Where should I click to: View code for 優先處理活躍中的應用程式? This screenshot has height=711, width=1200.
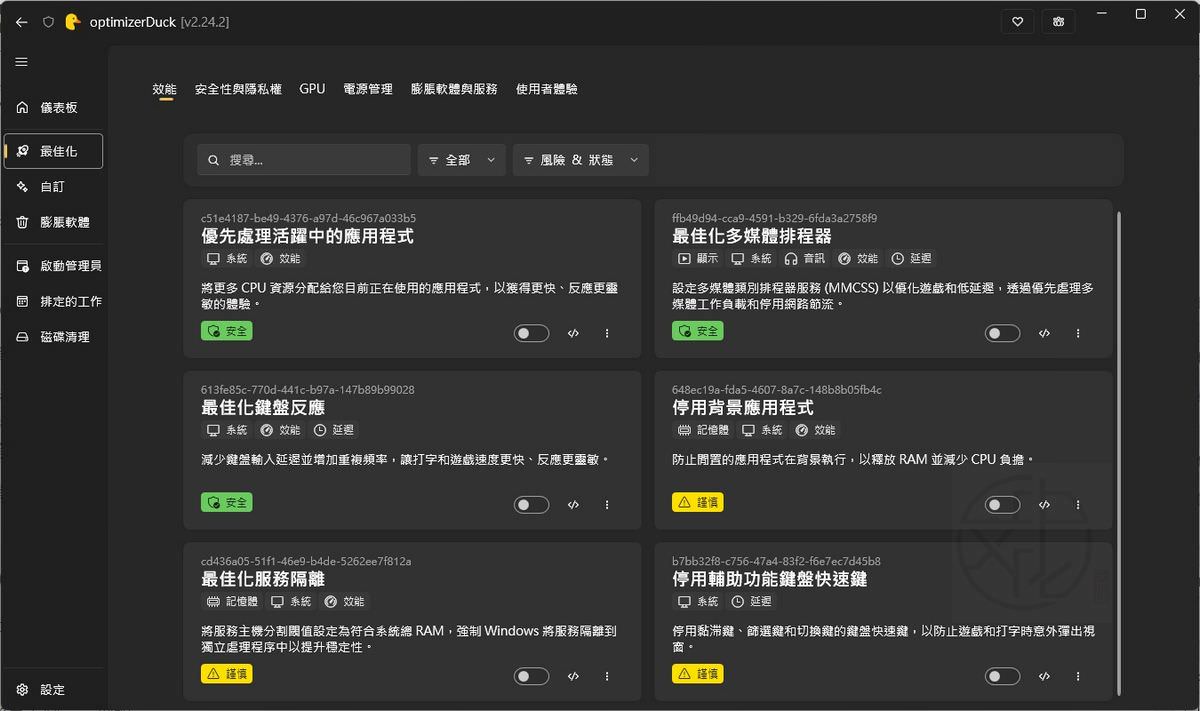click(x=573, y=334)
